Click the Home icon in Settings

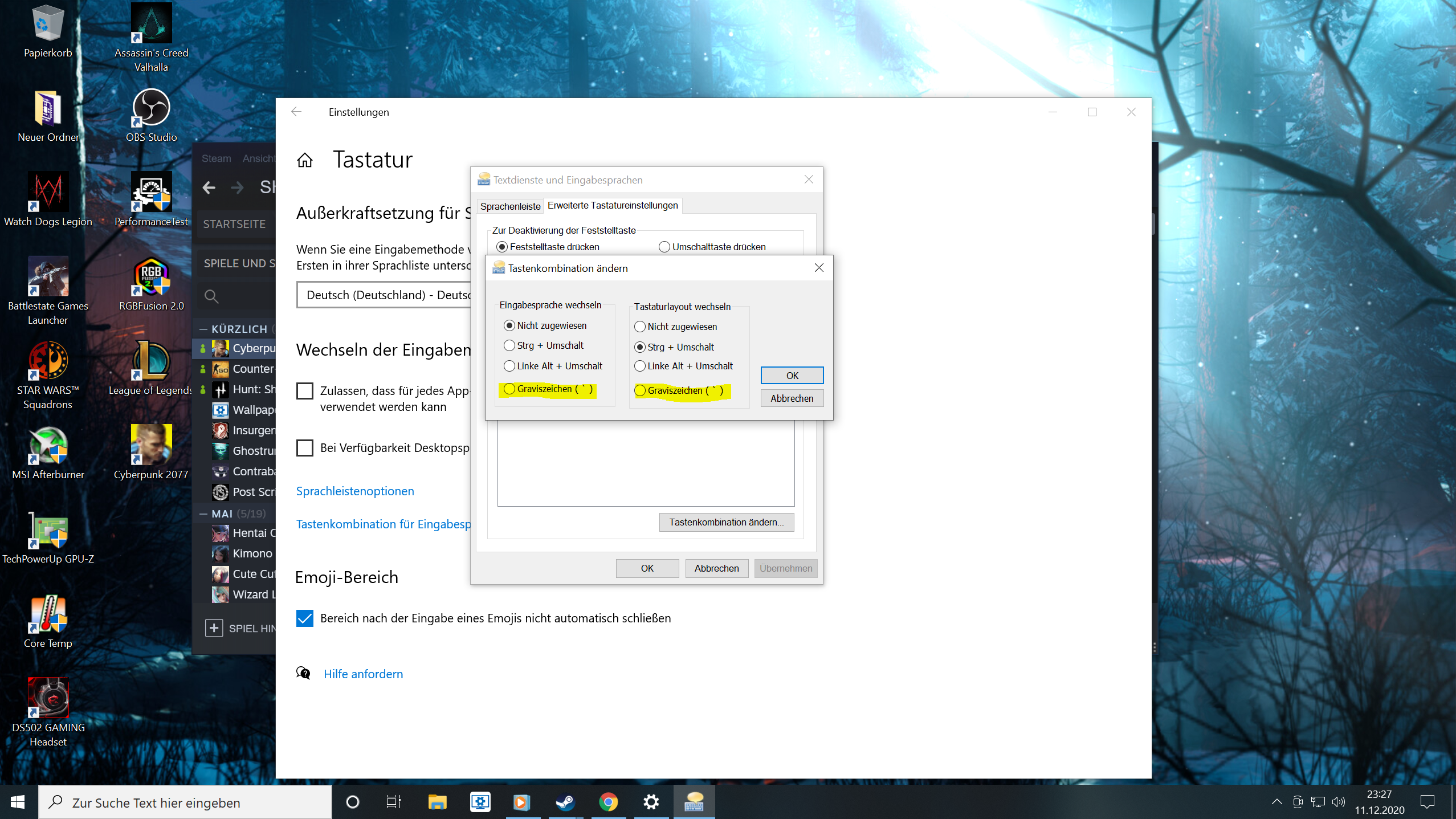click(x=305, y=160)
